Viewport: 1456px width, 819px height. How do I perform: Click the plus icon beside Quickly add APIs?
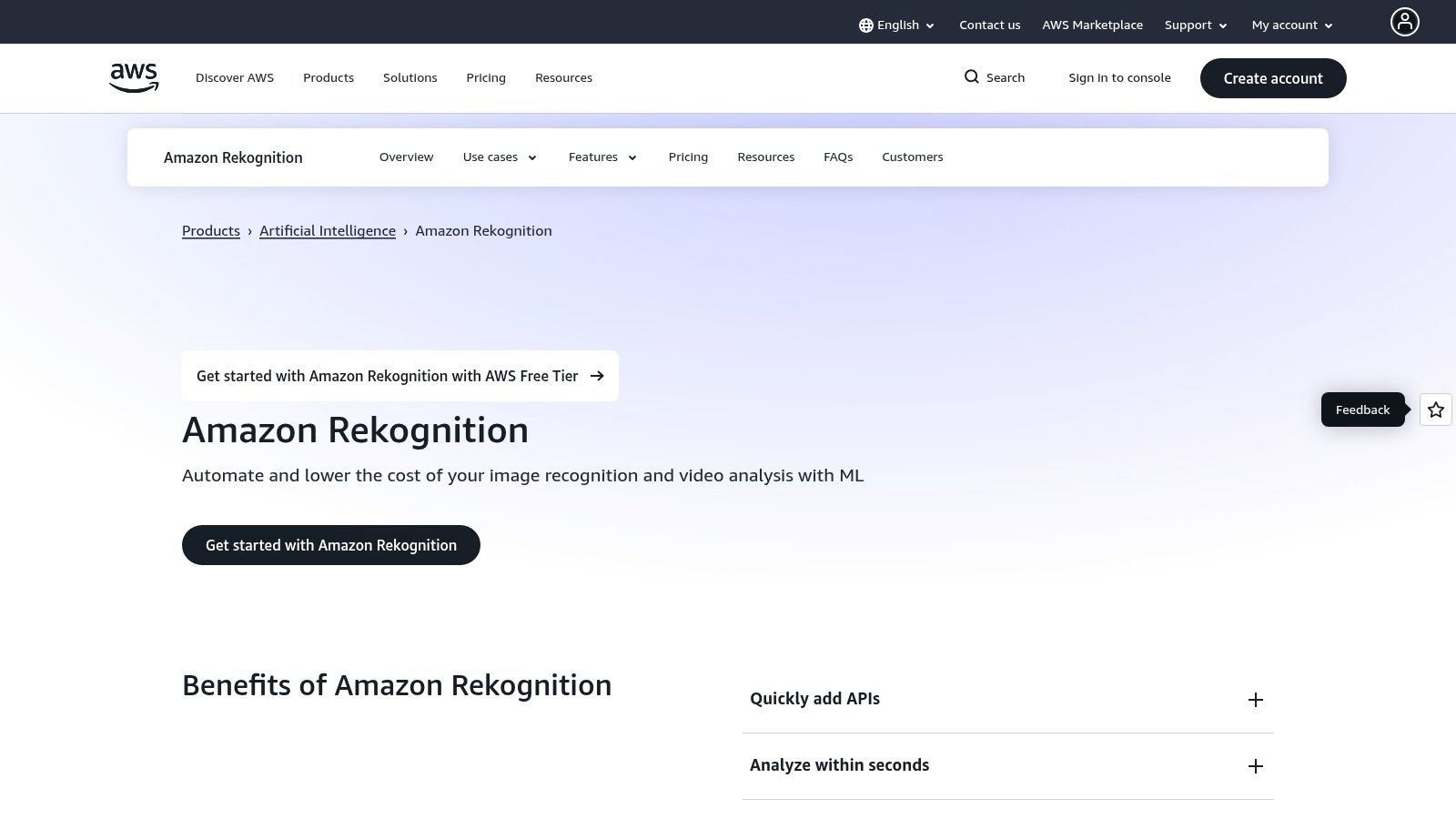1256,700
